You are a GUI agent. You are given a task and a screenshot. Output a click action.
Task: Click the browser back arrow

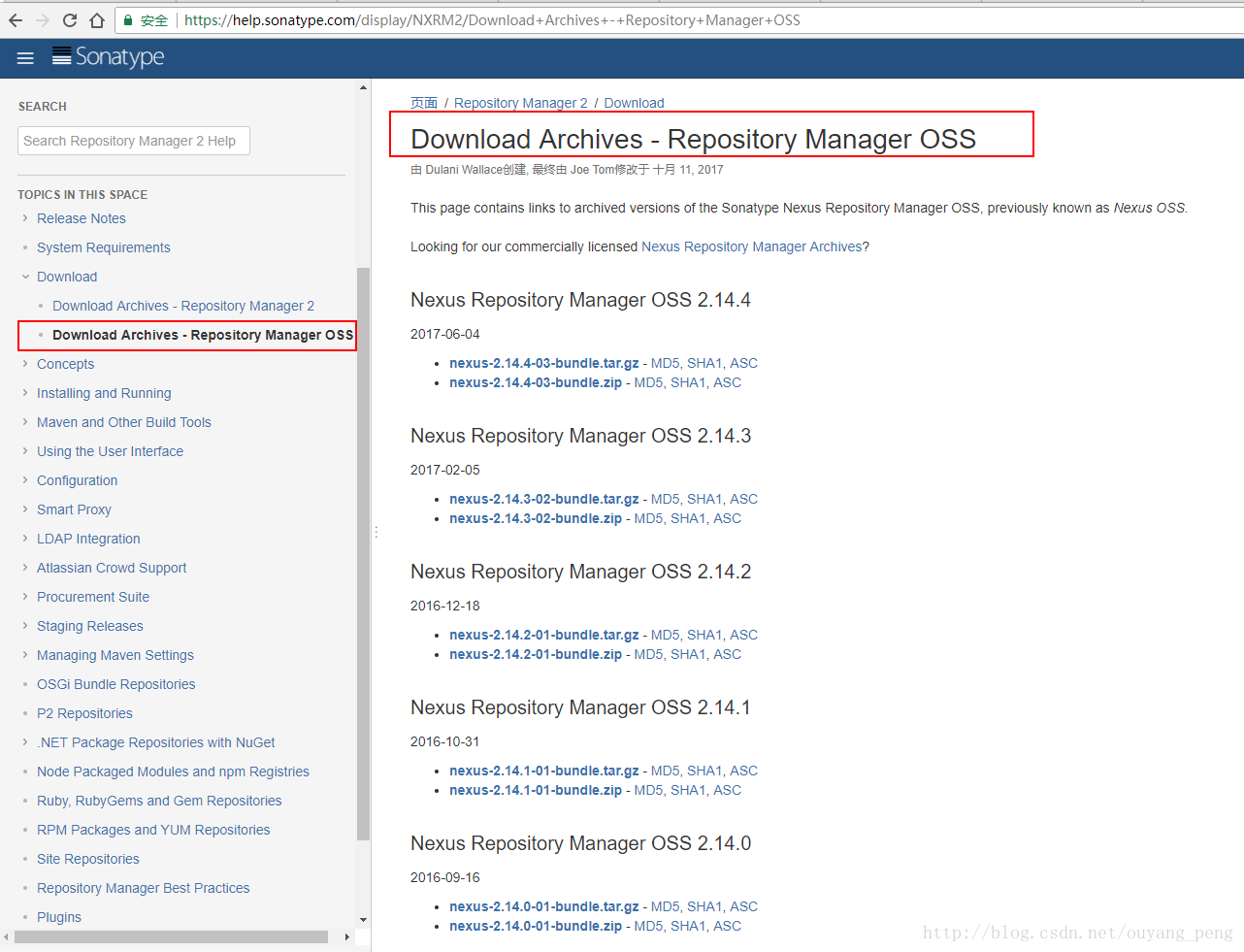click(16, 20)
